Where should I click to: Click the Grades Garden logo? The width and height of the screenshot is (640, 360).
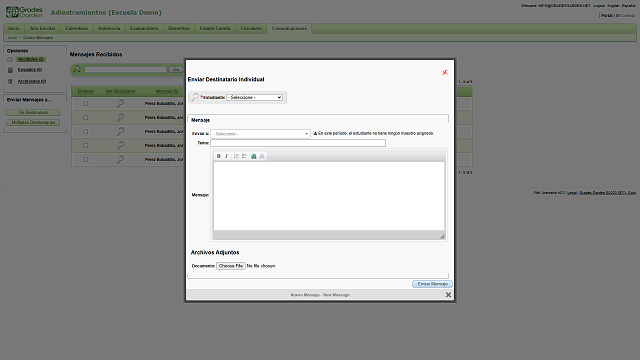click(x=24, y=12)
